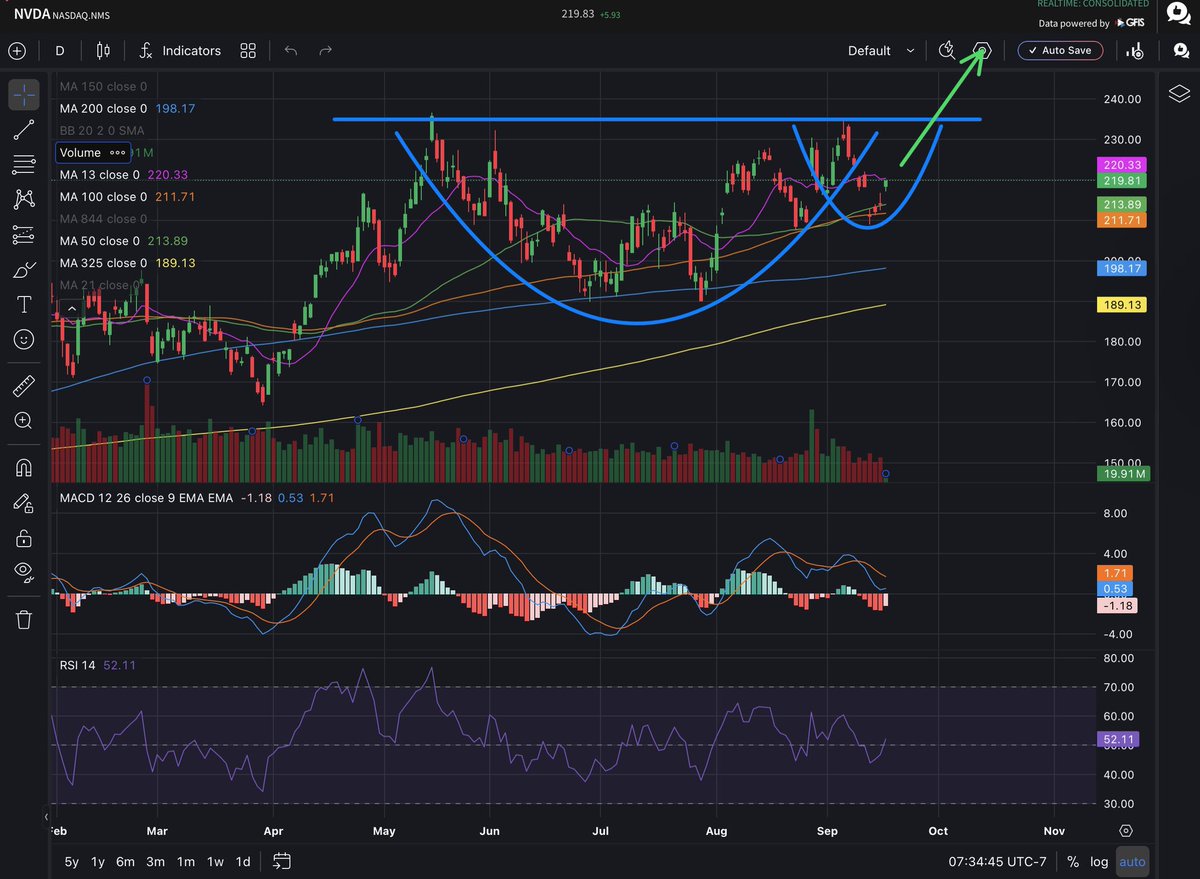Open the Default layout dropdown

[x=881, y=51]
